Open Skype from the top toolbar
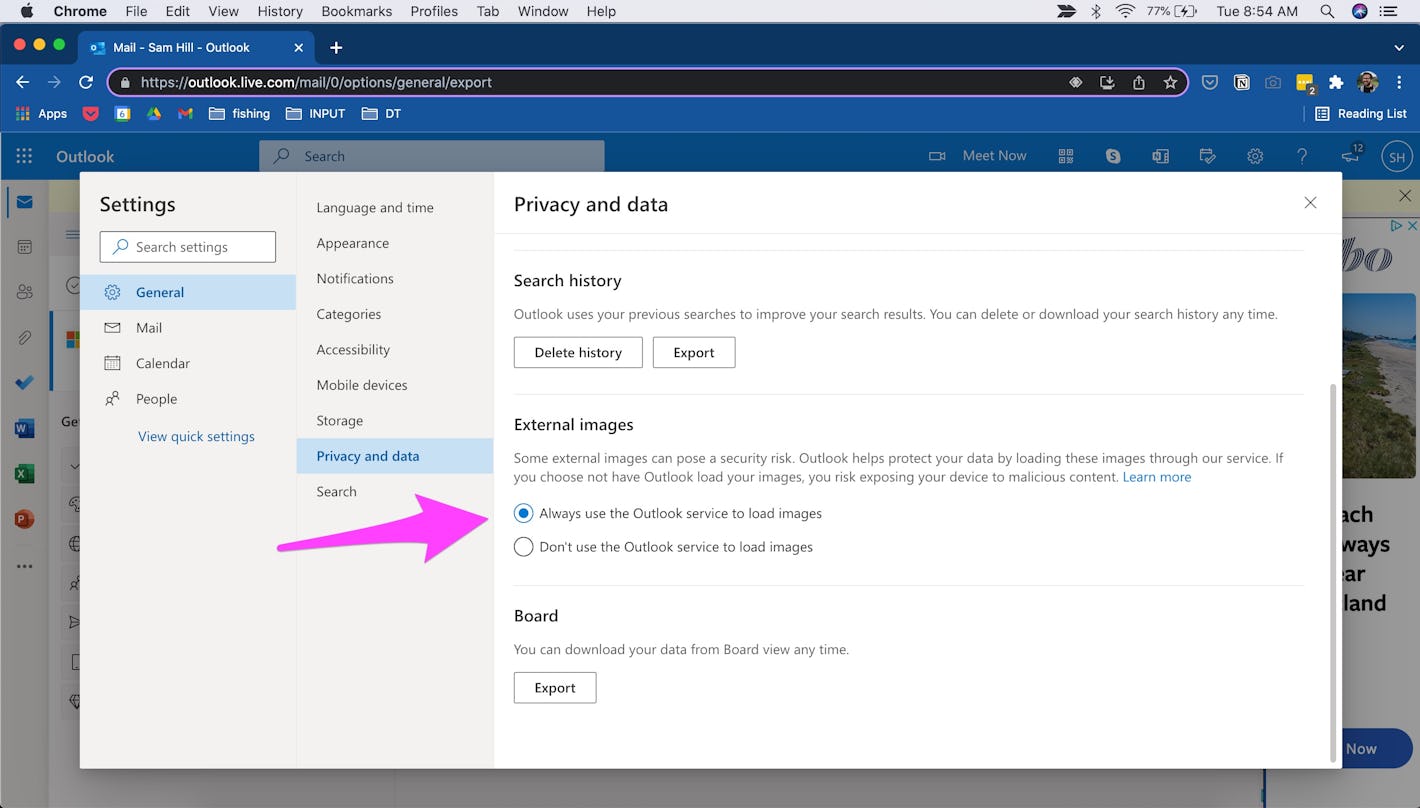 1112,156
